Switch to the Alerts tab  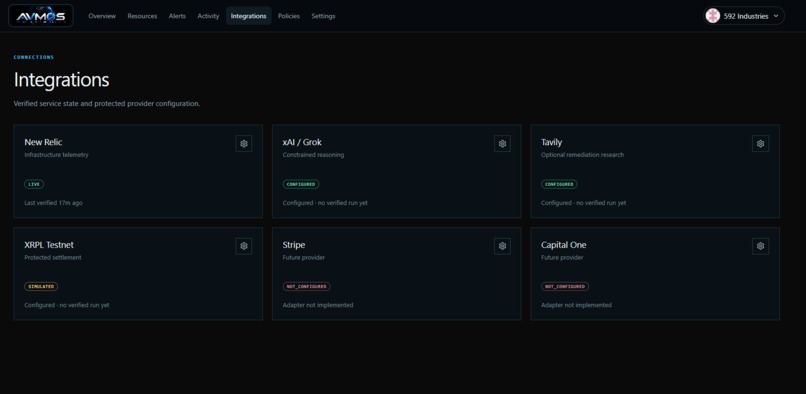[177, 16]
